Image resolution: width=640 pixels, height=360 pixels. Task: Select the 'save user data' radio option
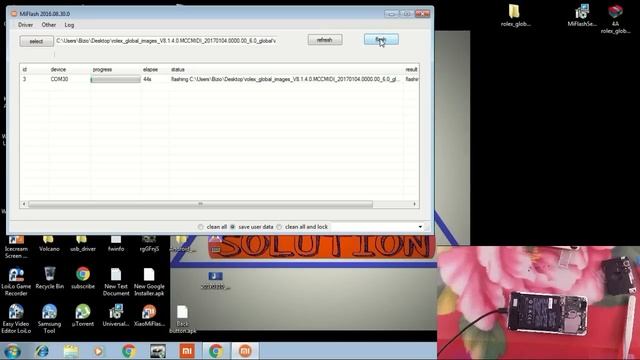233,227
